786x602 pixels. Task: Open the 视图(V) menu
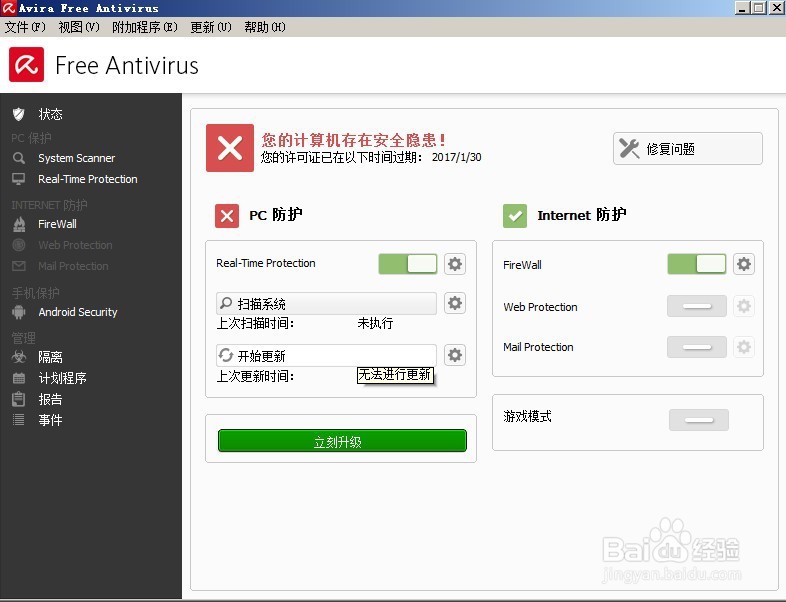pyautogui.click(x=79, y=27)
